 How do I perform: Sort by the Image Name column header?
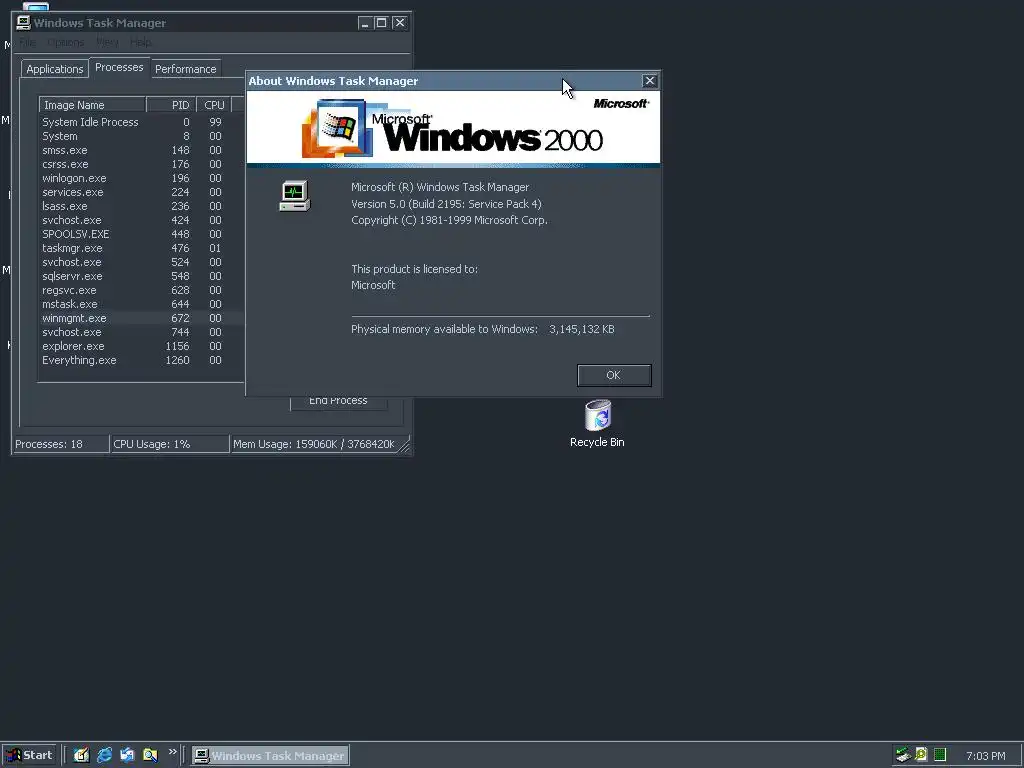coord(92,104)
